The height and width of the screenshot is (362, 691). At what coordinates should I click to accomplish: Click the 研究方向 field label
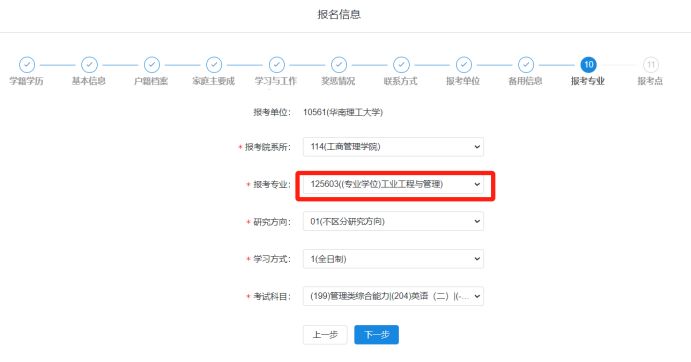(x=272, y=222)
